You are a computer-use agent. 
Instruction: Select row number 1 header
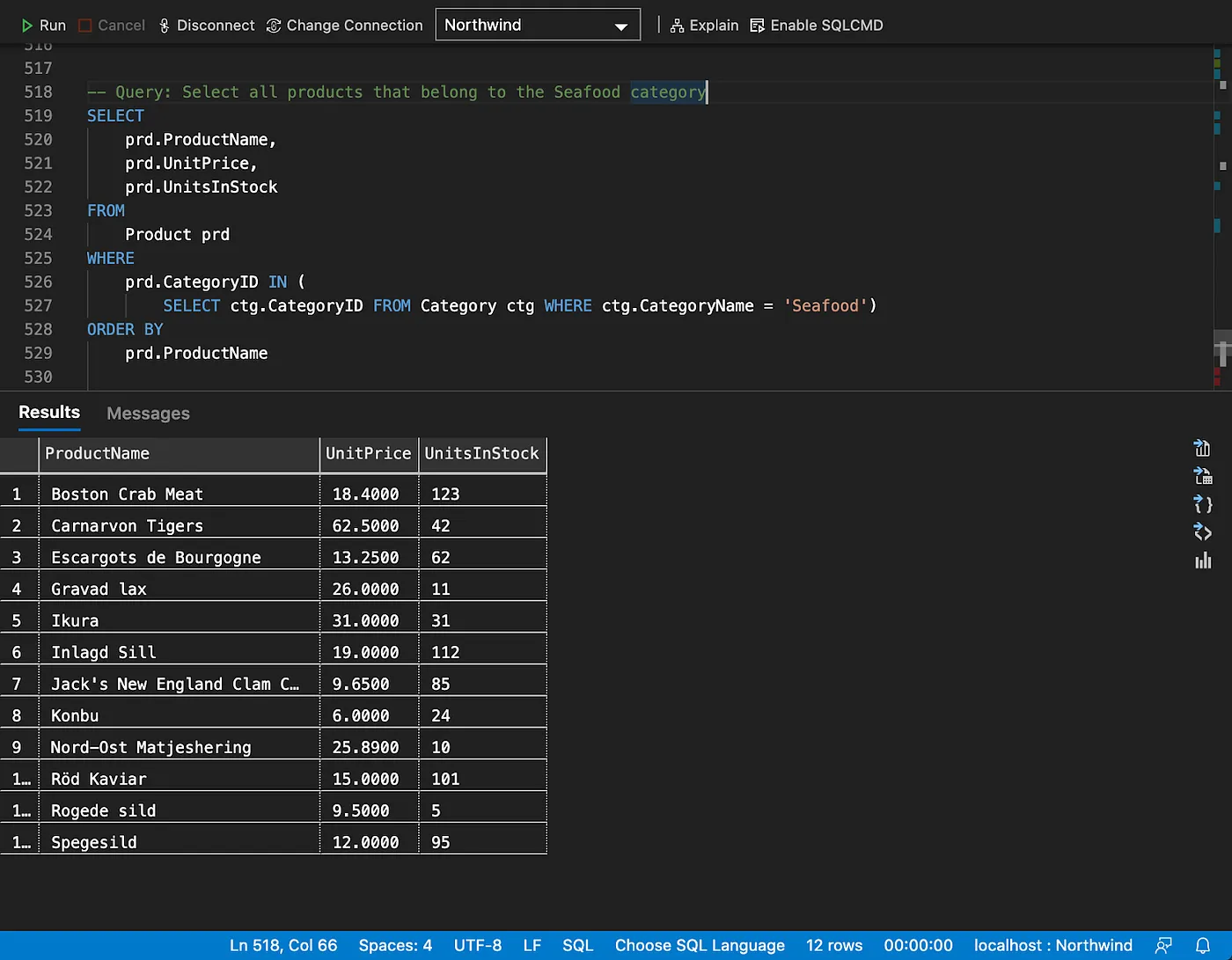[x=18, y=494]
